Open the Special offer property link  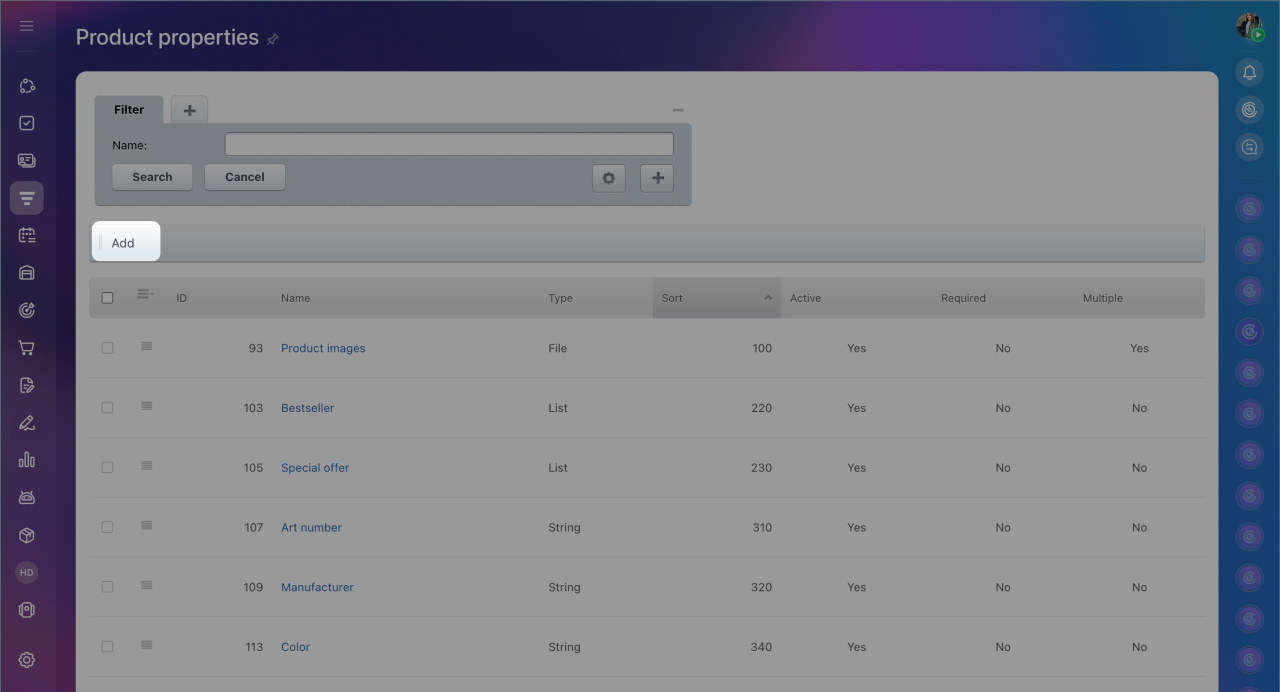315,468
